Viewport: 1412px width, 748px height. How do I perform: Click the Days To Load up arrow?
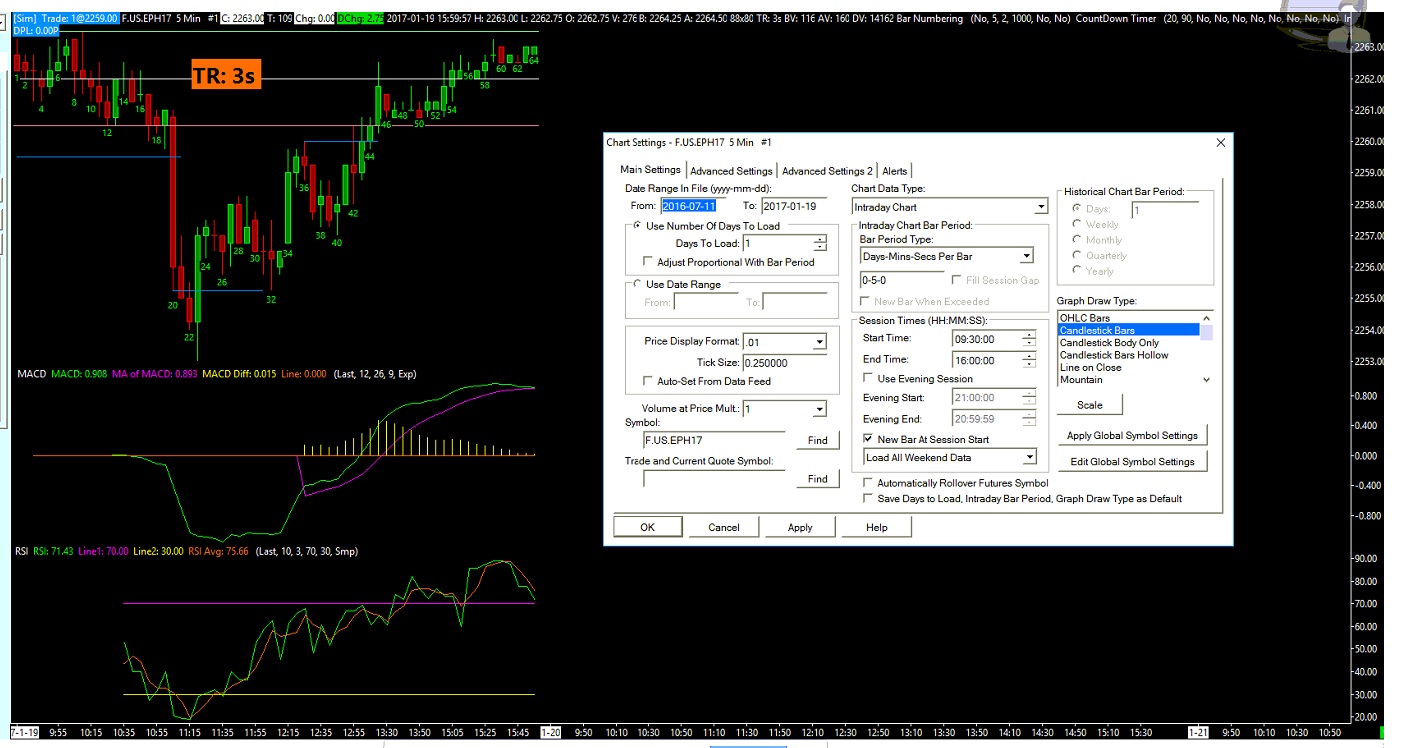[x=820, y=239]
